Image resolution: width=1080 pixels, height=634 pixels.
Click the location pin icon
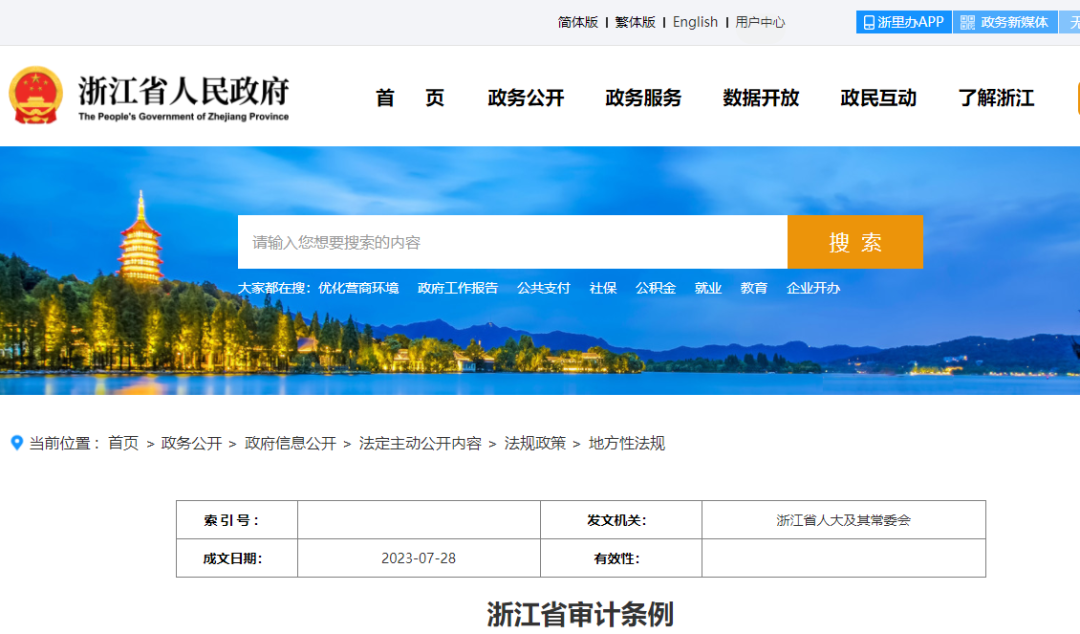16,443
